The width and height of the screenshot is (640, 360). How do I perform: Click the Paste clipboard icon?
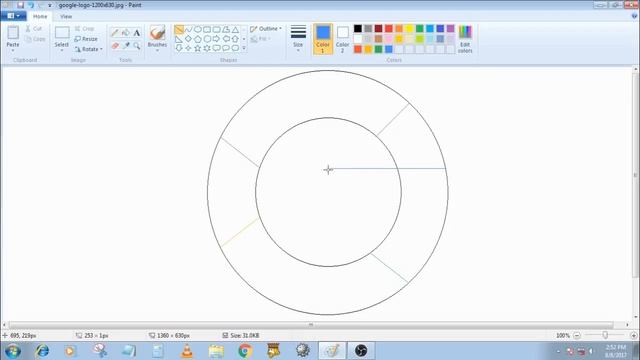tap(13, 33)
